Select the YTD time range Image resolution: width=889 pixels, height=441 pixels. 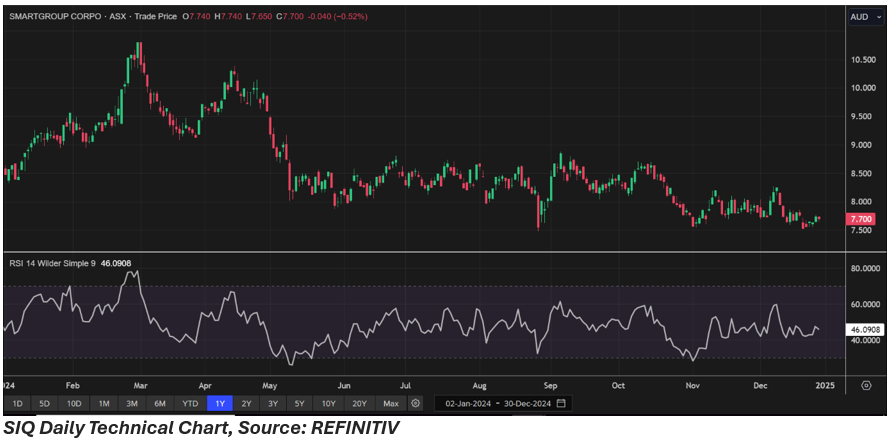pos(190,404)
